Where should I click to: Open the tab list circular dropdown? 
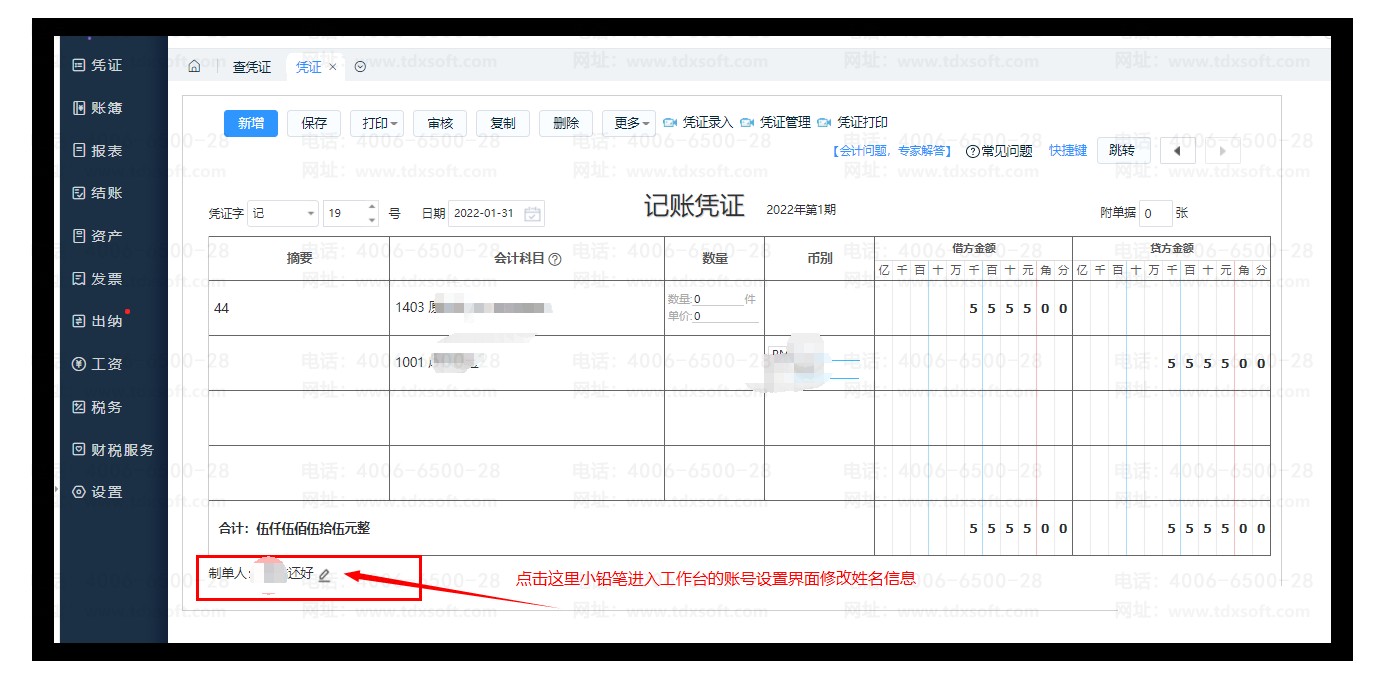point(360,67)
